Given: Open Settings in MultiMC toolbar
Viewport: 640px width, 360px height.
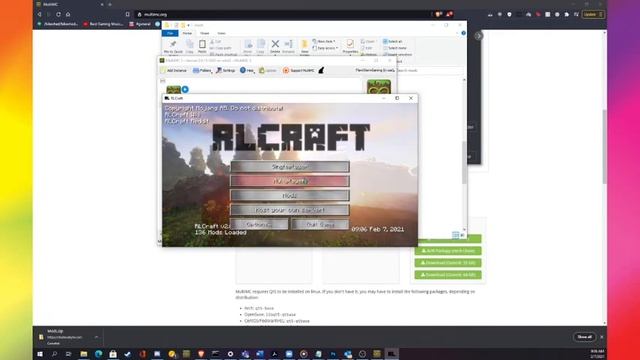Looking at the screenshot, I should [226, 70].
